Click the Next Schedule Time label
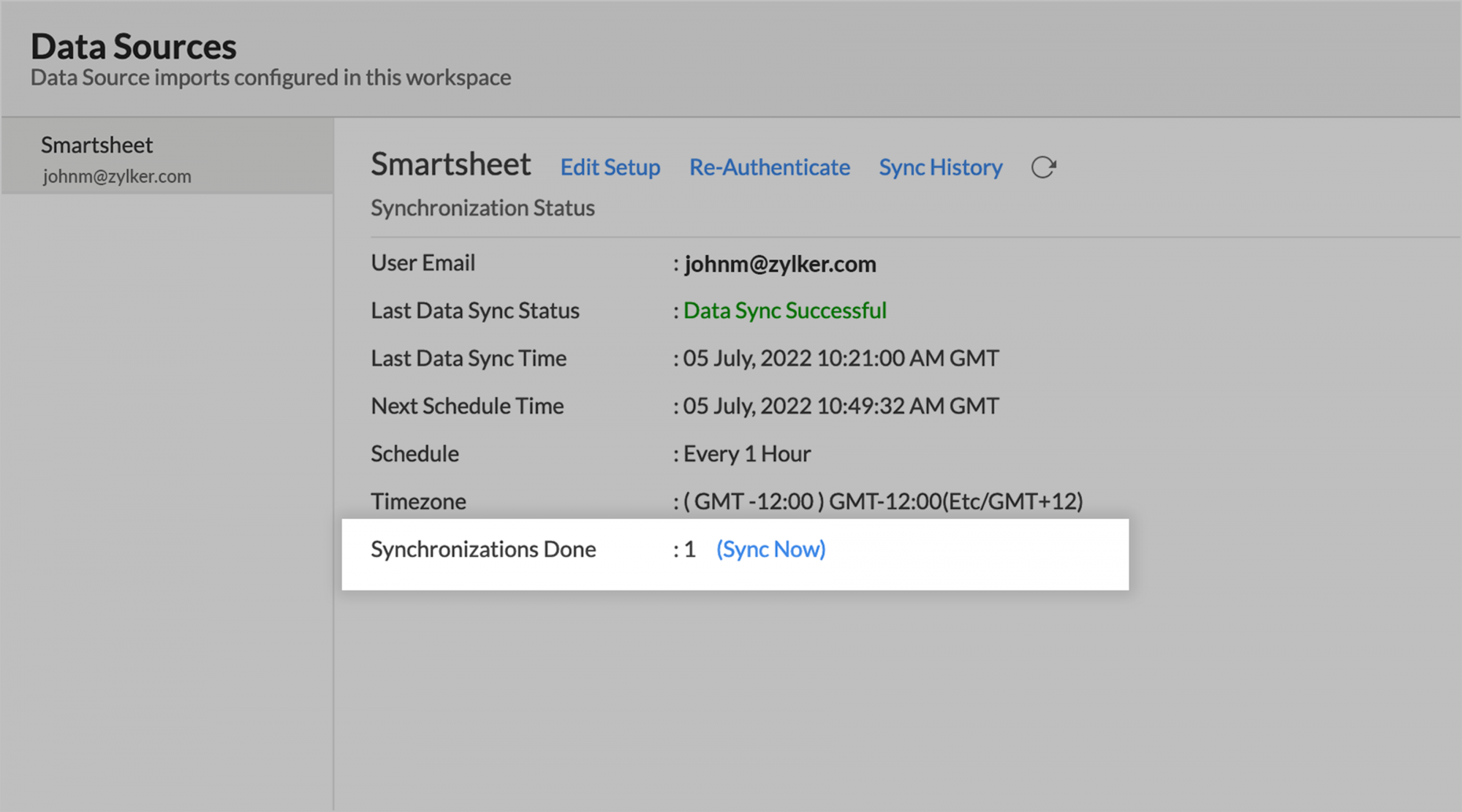The image size is (1462, 812). pos(467,406)
